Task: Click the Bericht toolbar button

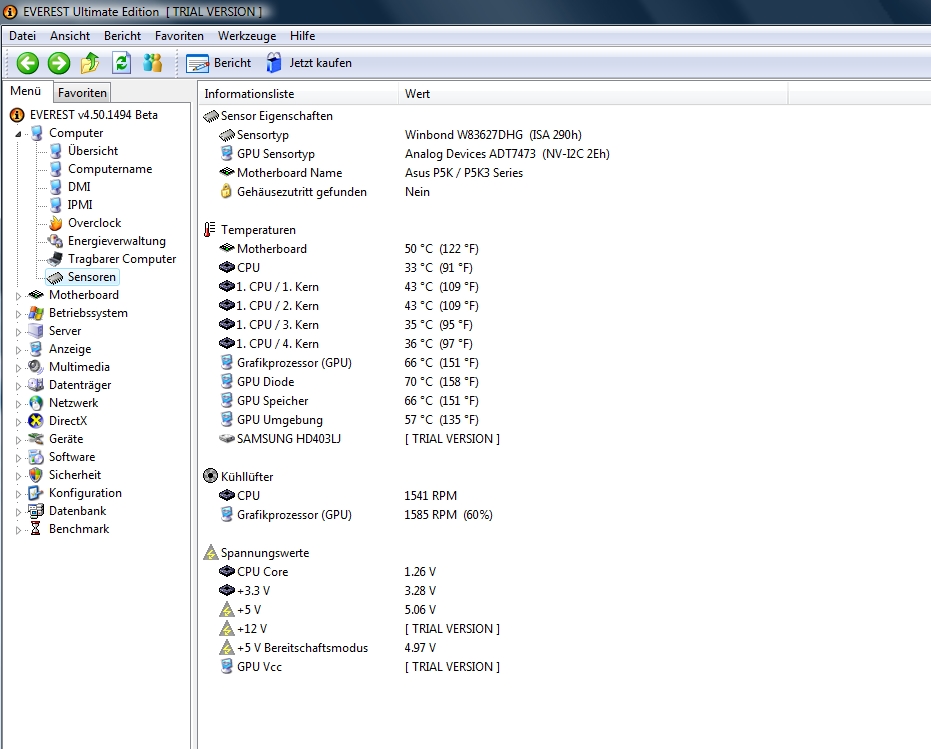Action: (218, 63)
